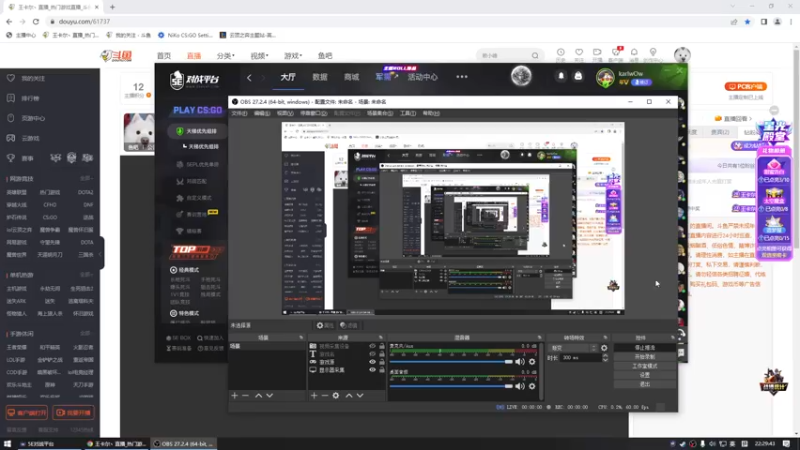800x450 pixels.
Task: Click the Filters button above sources
Action: tap(349, 325)
